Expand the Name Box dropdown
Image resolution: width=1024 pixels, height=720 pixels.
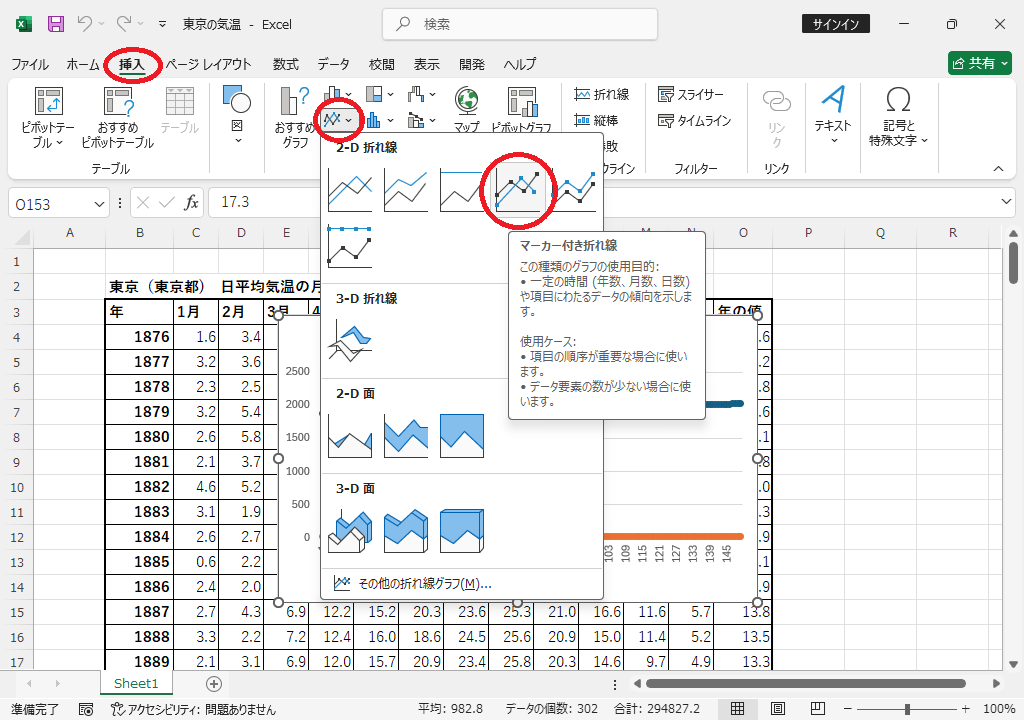pos(99,204)
